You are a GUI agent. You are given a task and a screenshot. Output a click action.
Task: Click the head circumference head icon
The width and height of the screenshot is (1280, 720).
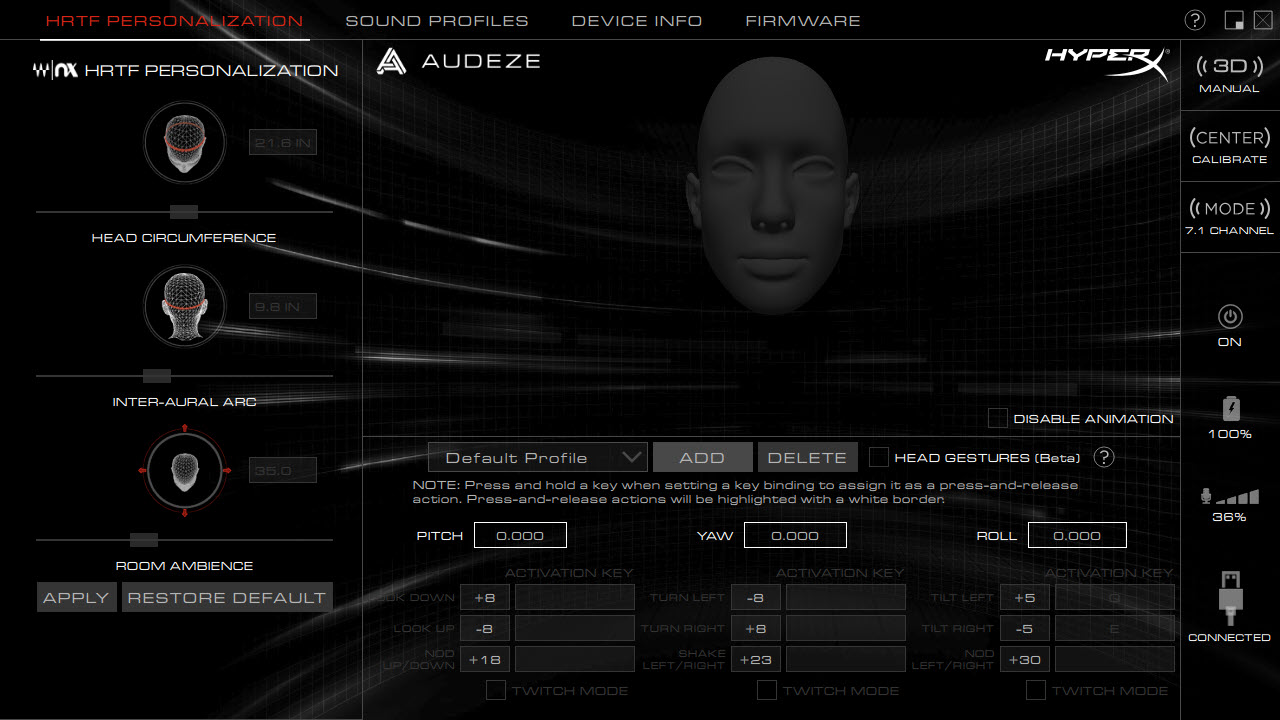click(x=184, y=143)
